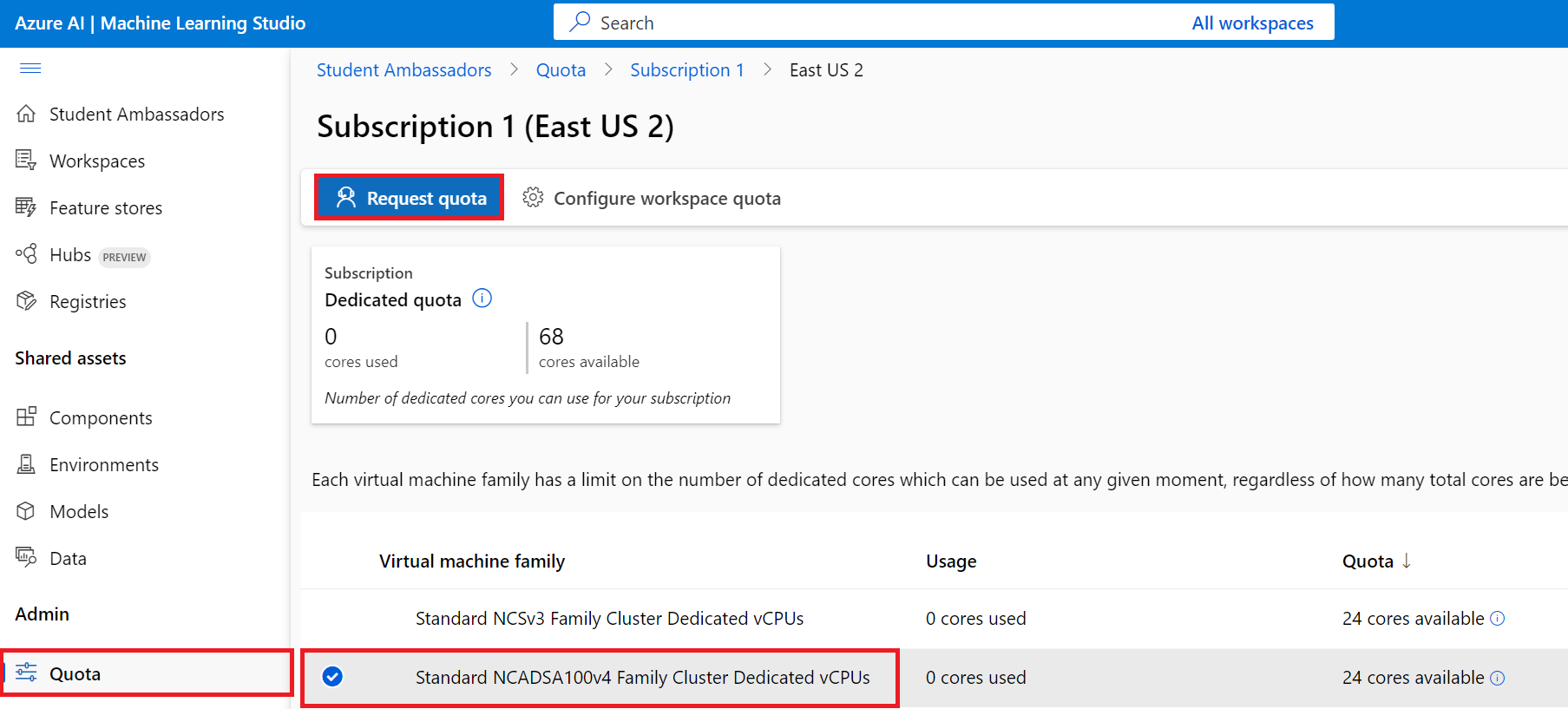
Task: Sort by the Usage column header
Action: [x=951, y=561]
